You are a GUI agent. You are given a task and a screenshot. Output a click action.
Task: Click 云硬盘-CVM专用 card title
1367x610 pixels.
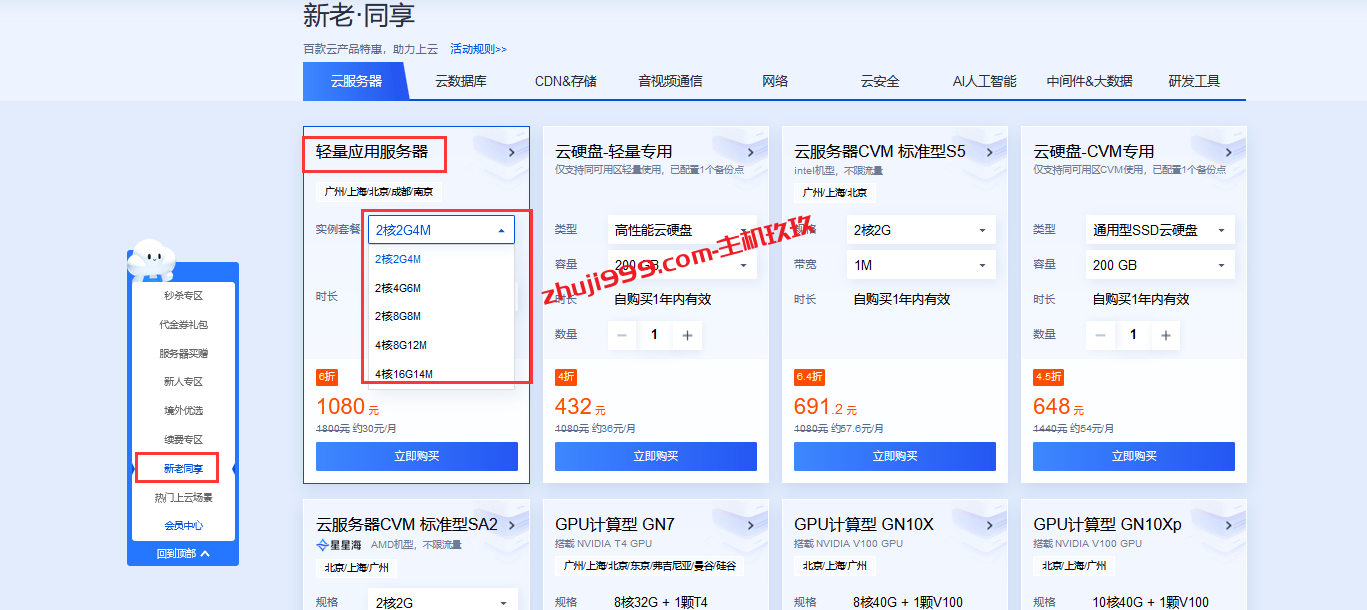[1094, 152]
